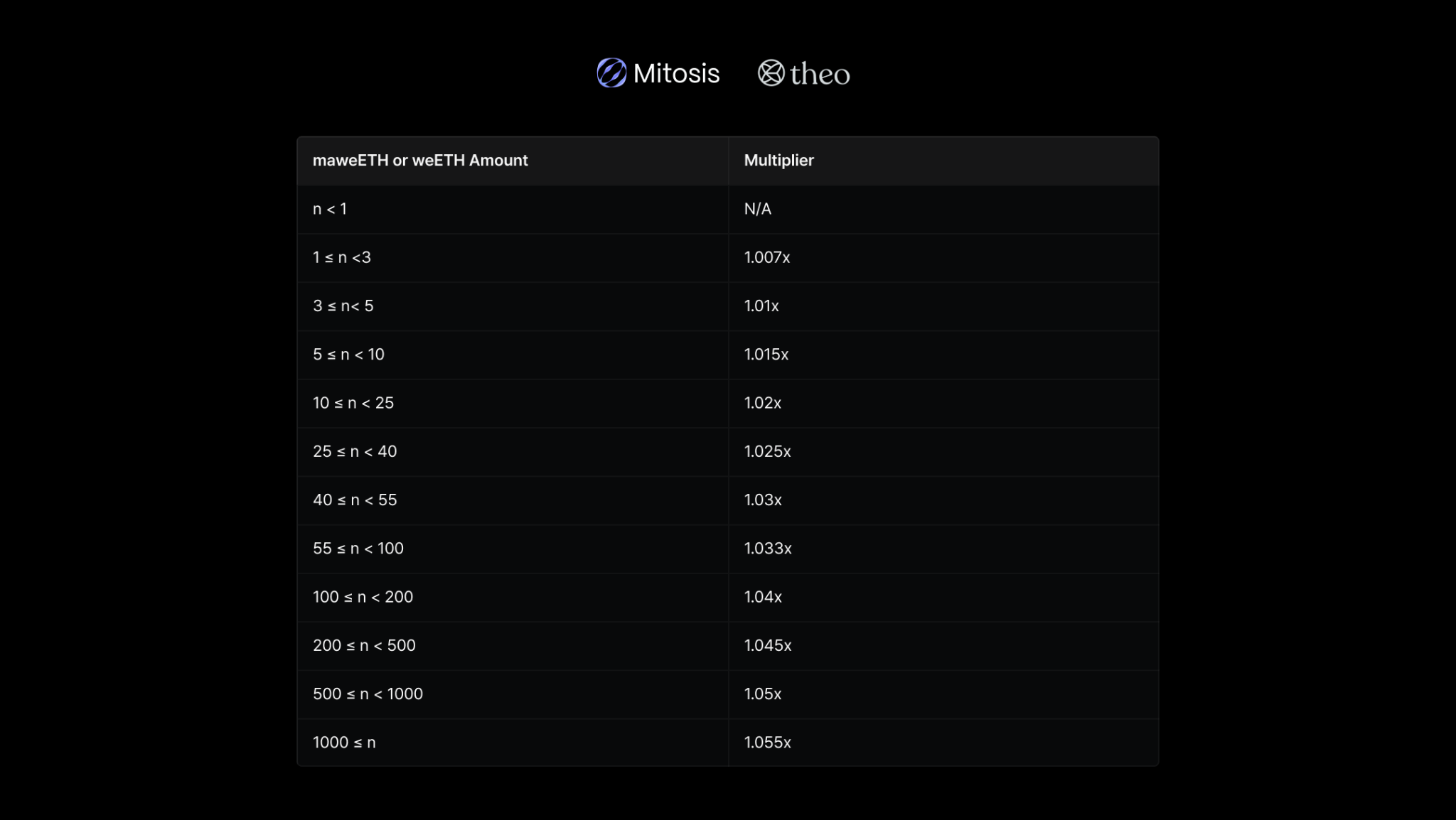Click the 1.007x multiplier value

(x=766, y=257)
